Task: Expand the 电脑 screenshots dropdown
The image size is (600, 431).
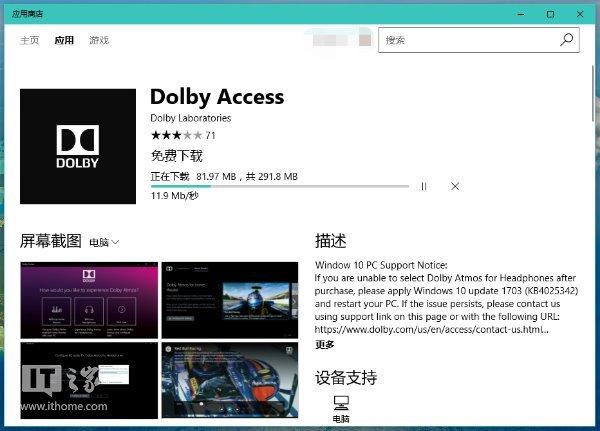Action: tap(104, 242)
